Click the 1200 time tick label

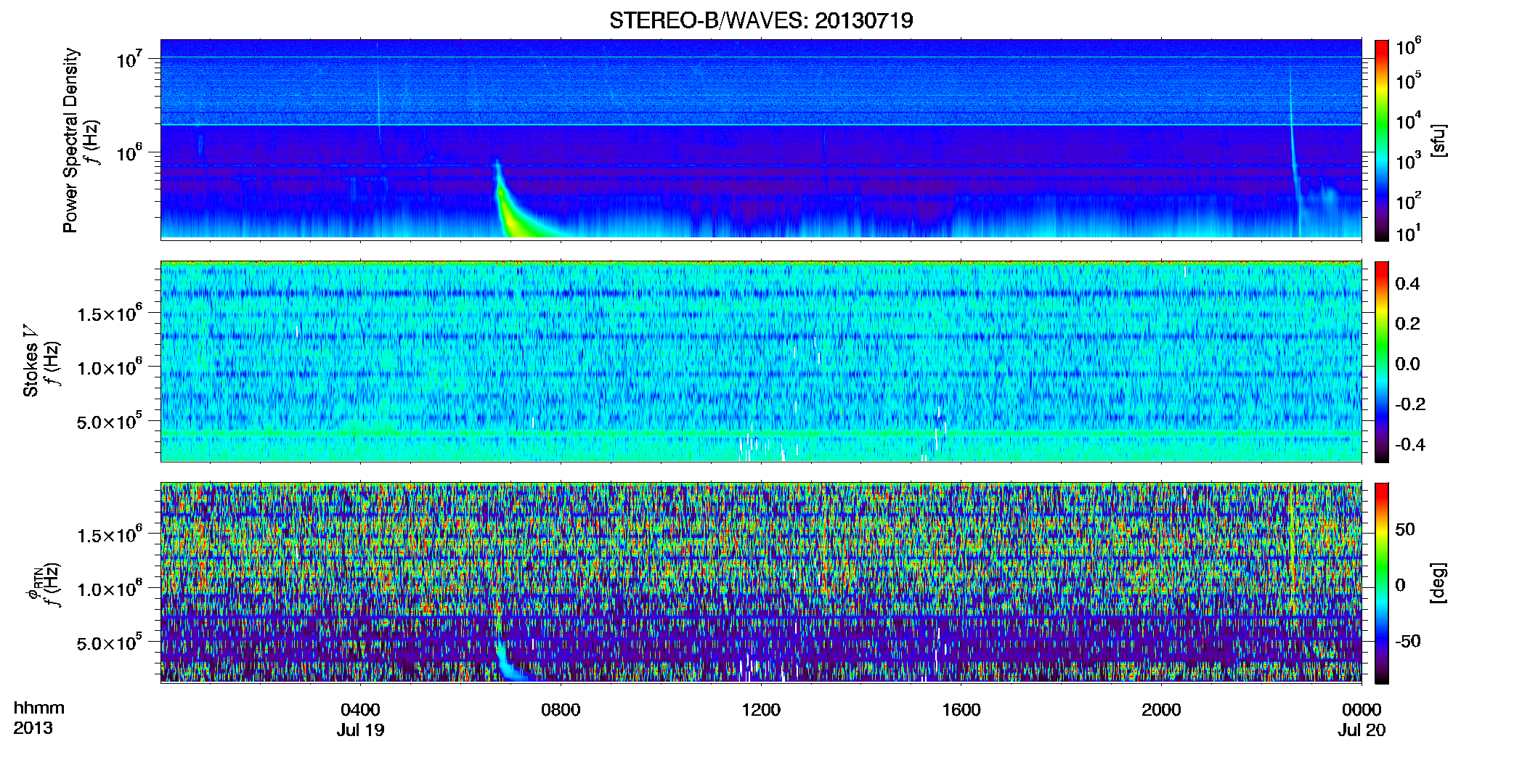coord(761,710)
